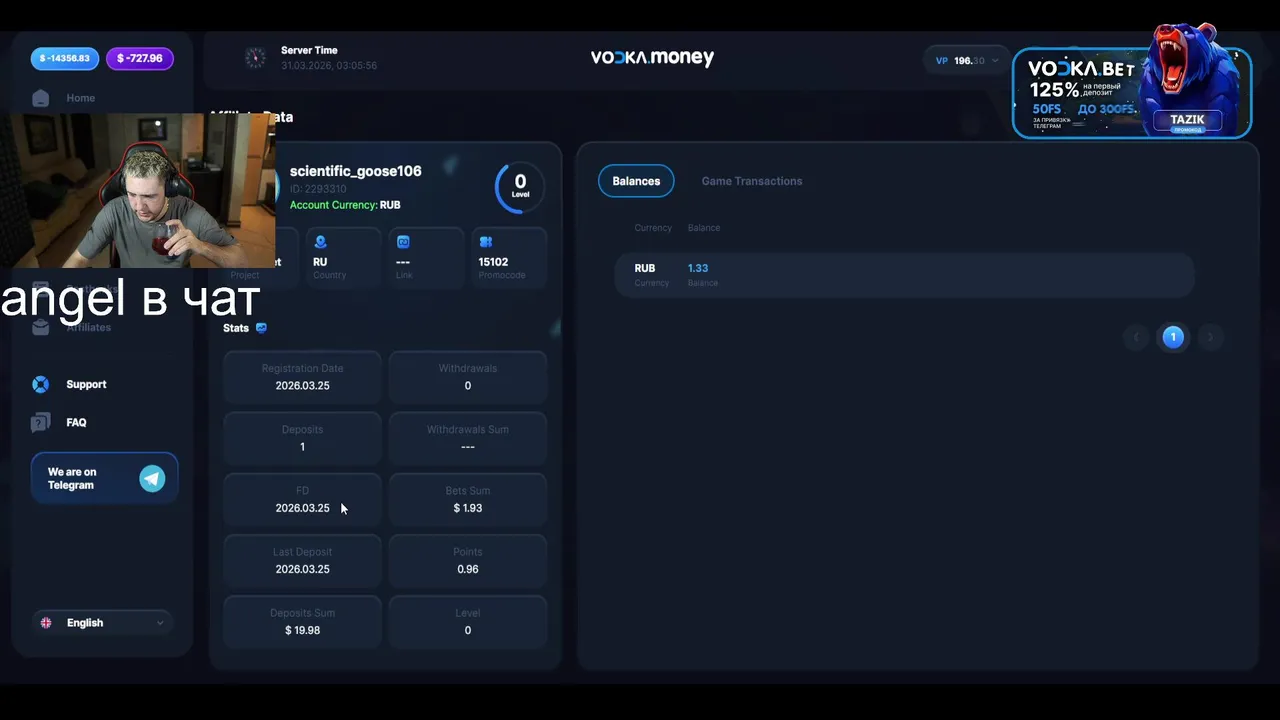Viewport: 1280px width, 720px height.
Task: Click the FD 2026.03.25 cell
Action: tap(302, 499)
